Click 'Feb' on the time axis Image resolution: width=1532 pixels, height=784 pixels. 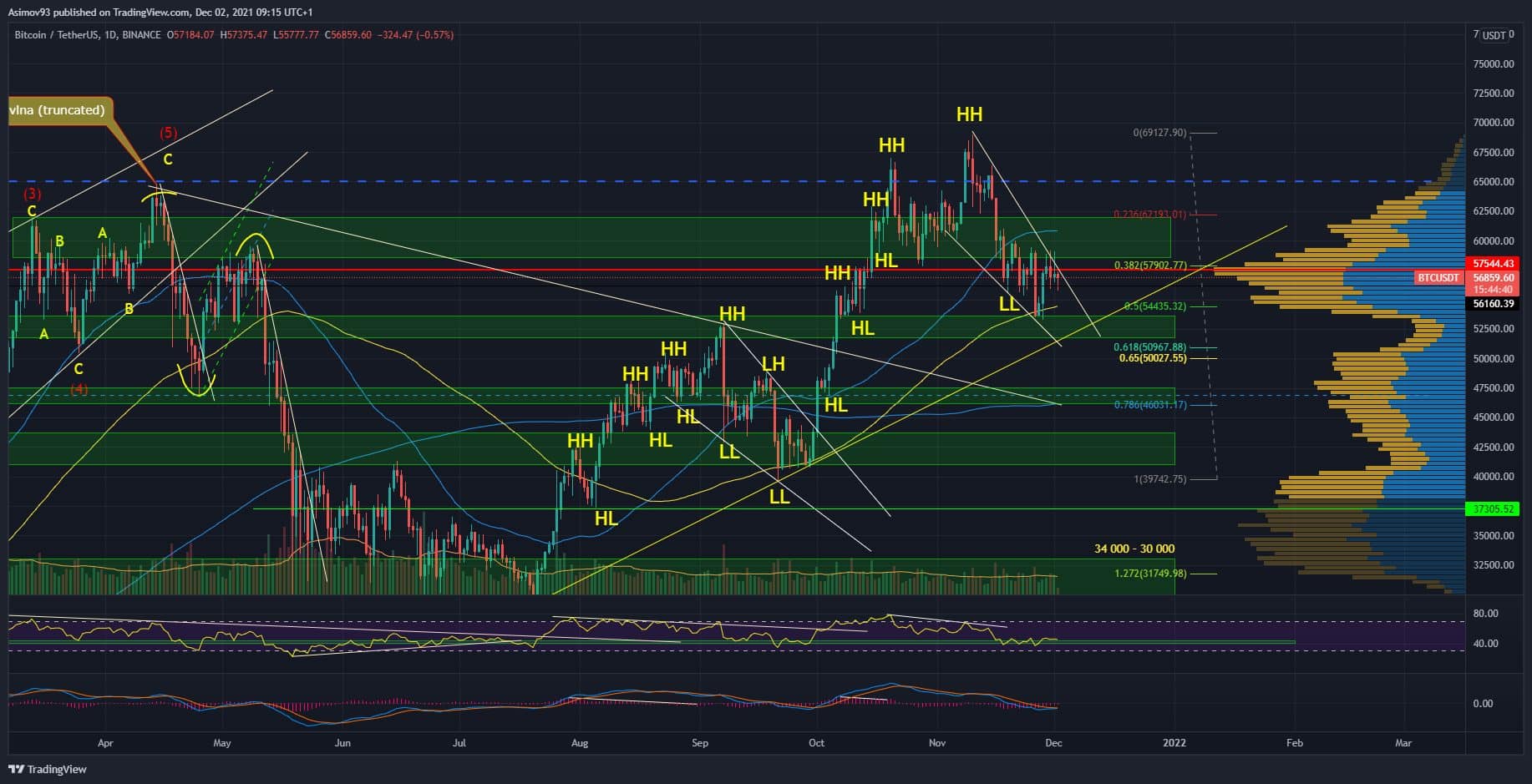[x=1294, y=743]
